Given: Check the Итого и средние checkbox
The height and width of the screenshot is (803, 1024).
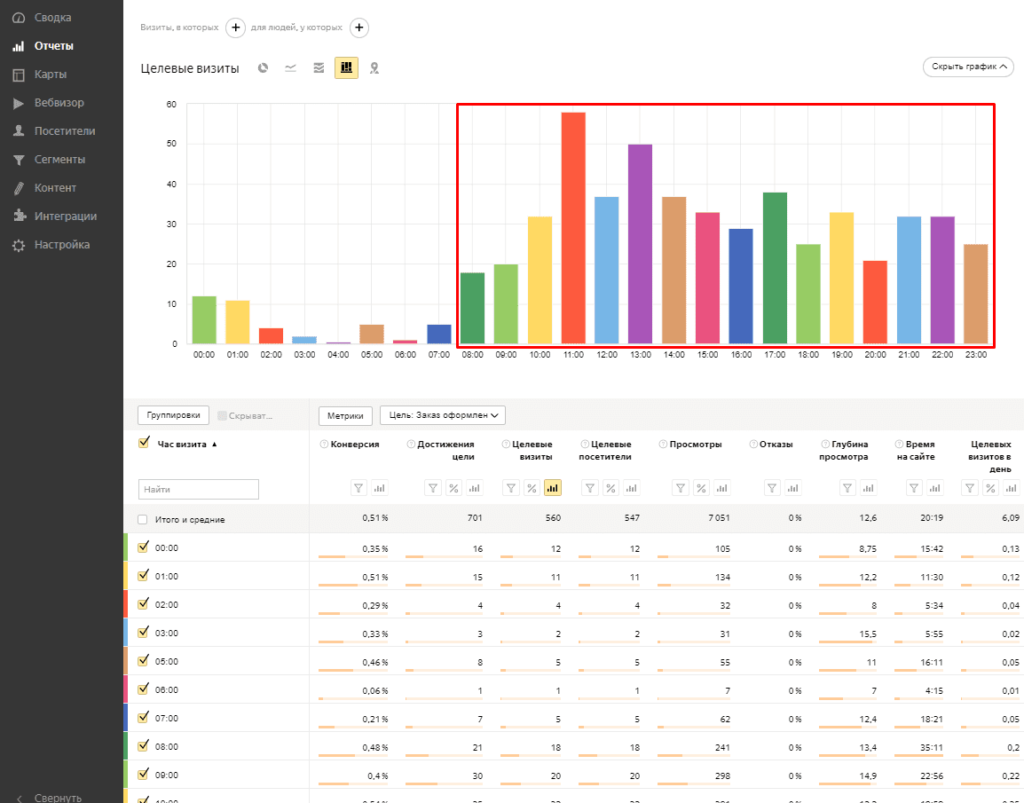Looking at the screenshot, I should 143,520.
